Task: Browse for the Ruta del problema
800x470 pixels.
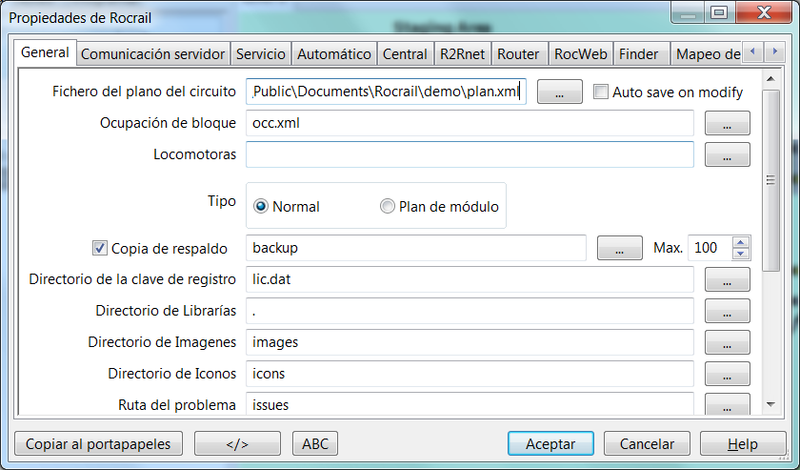Action: pos(727,404)
